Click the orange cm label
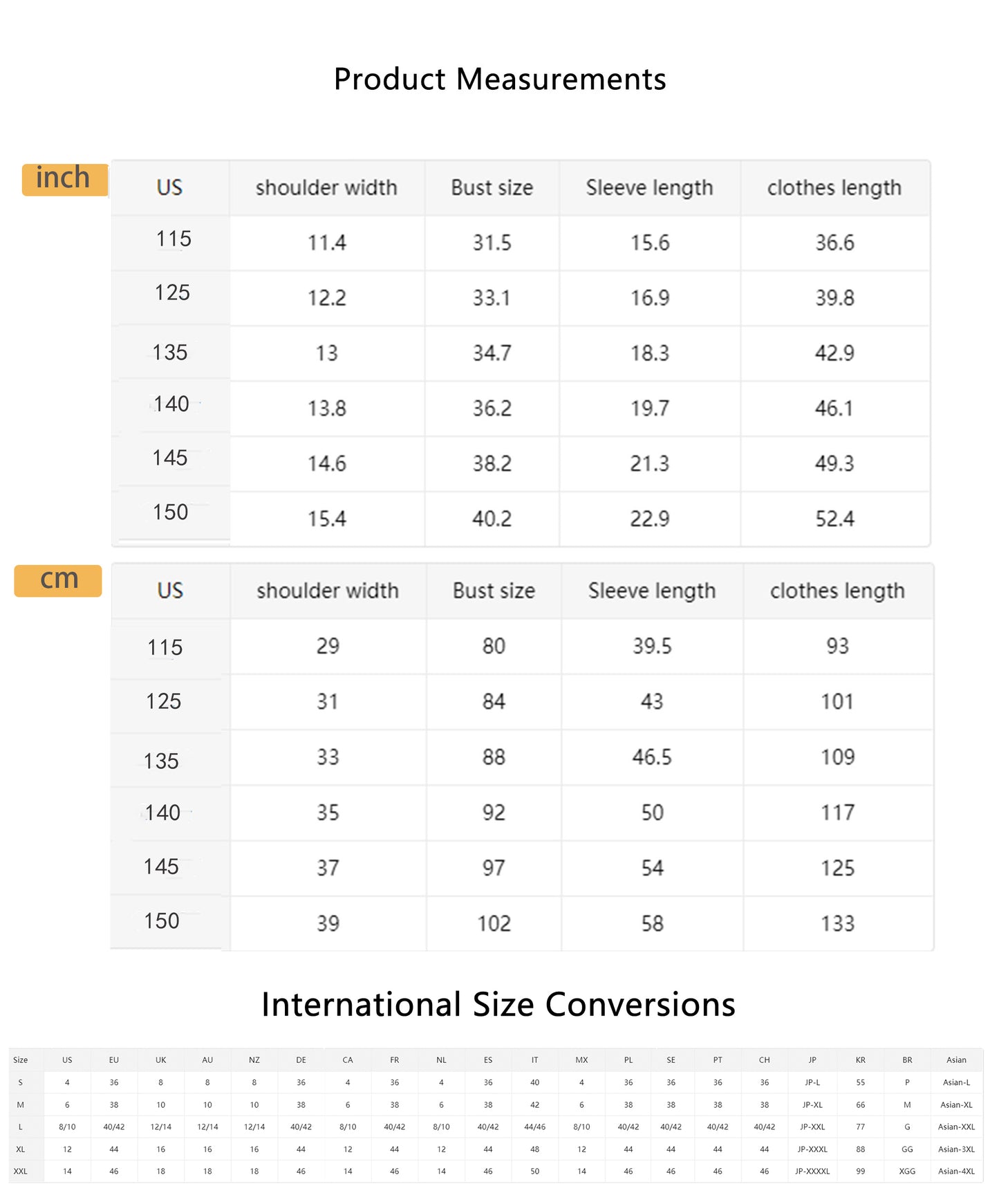Screen dimensions: 999x1204 (58, 580)
